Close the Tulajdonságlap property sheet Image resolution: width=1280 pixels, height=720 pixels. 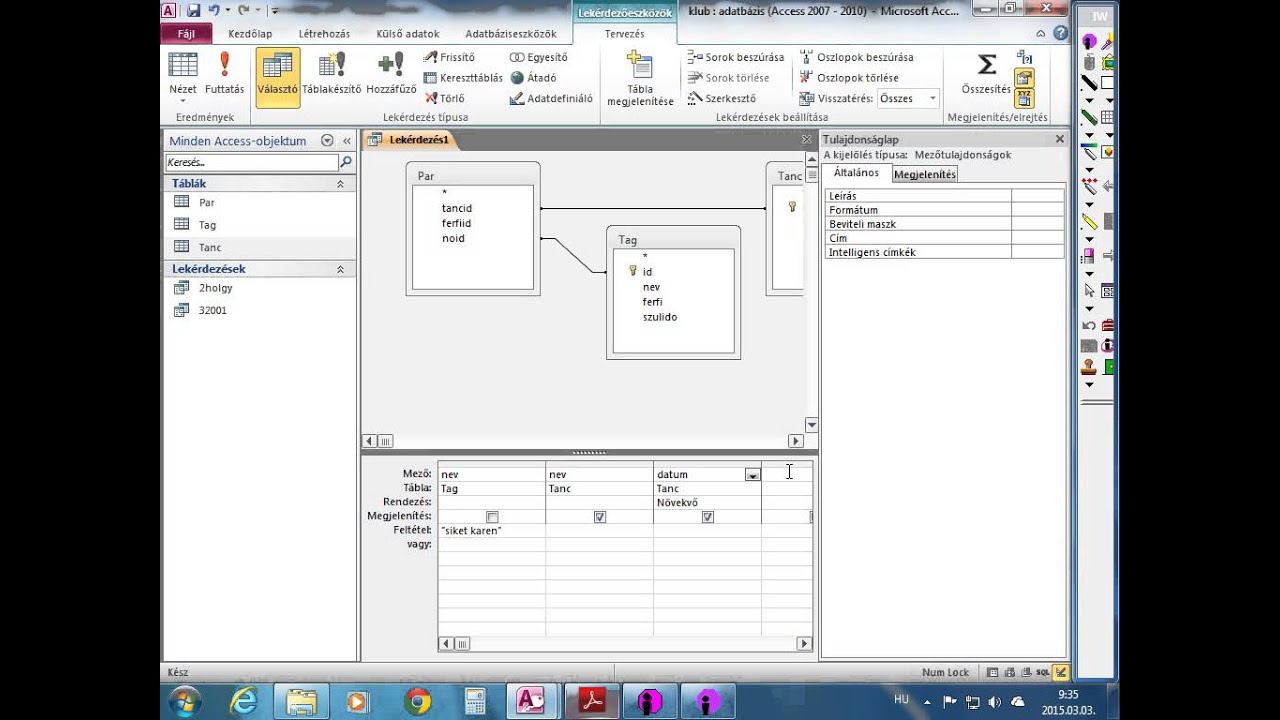(x=1060, y=139)
